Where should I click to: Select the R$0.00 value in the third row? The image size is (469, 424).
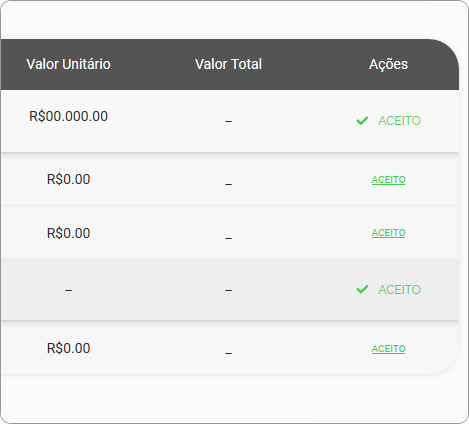click(68, 233)
